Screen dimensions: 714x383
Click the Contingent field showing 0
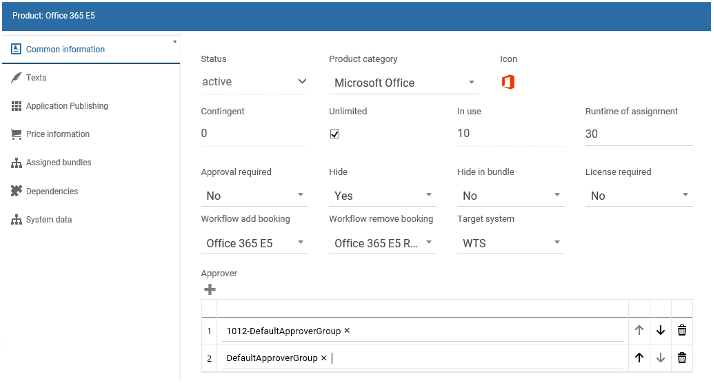click(254, 133)
